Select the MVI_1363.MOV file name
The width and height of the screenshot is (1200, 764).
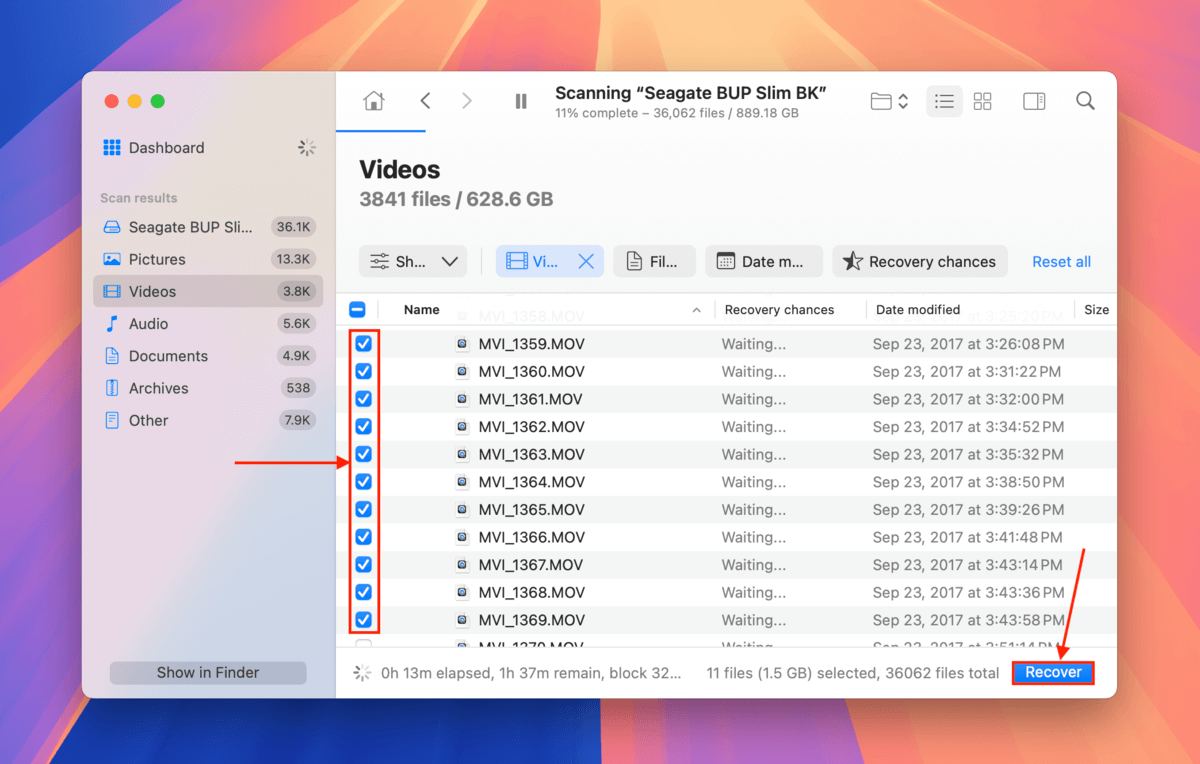coord(531,455)
